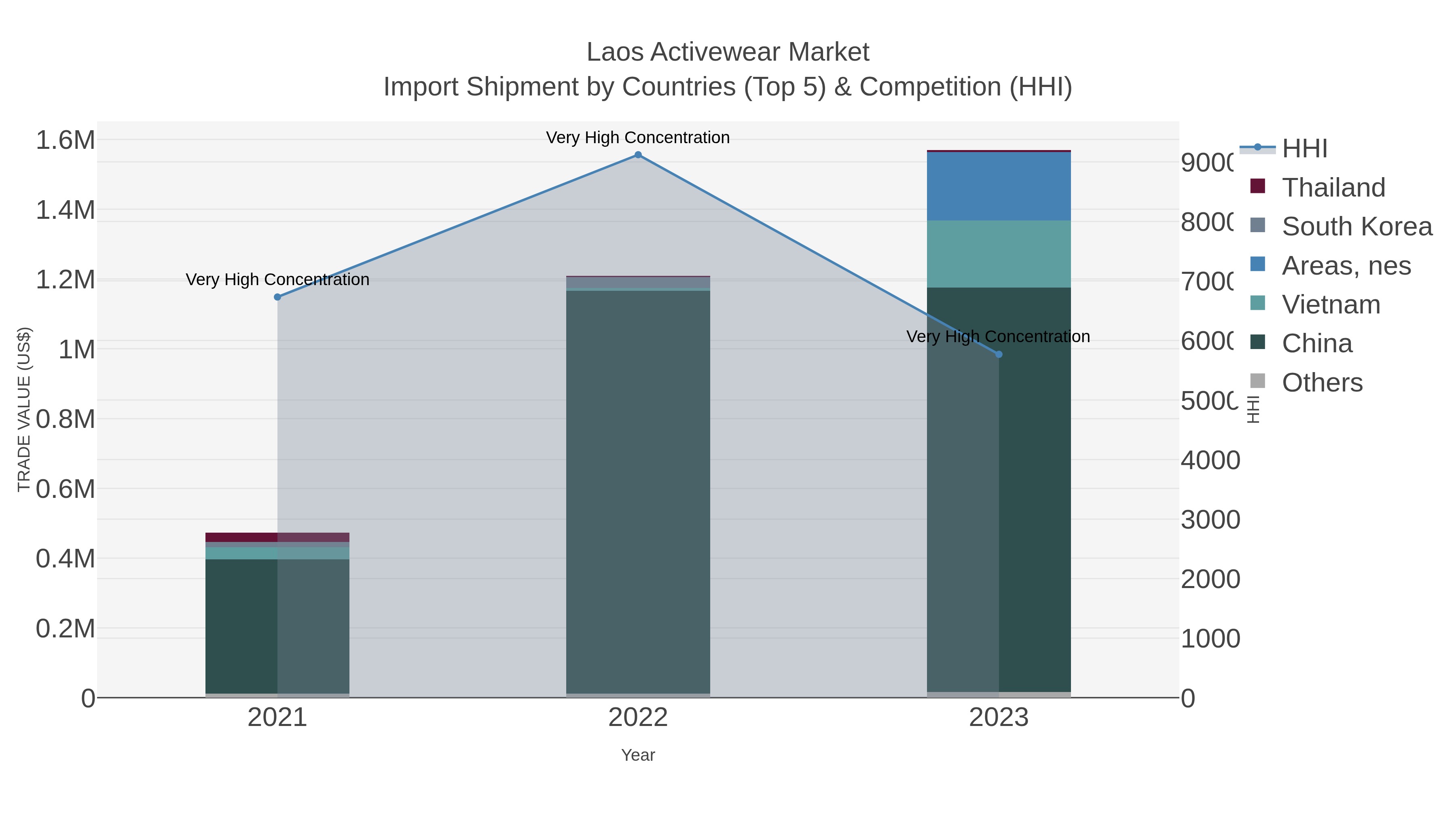
Task: Click the 2022 South Korea bar segment
Action: click(x=638, y=282)
